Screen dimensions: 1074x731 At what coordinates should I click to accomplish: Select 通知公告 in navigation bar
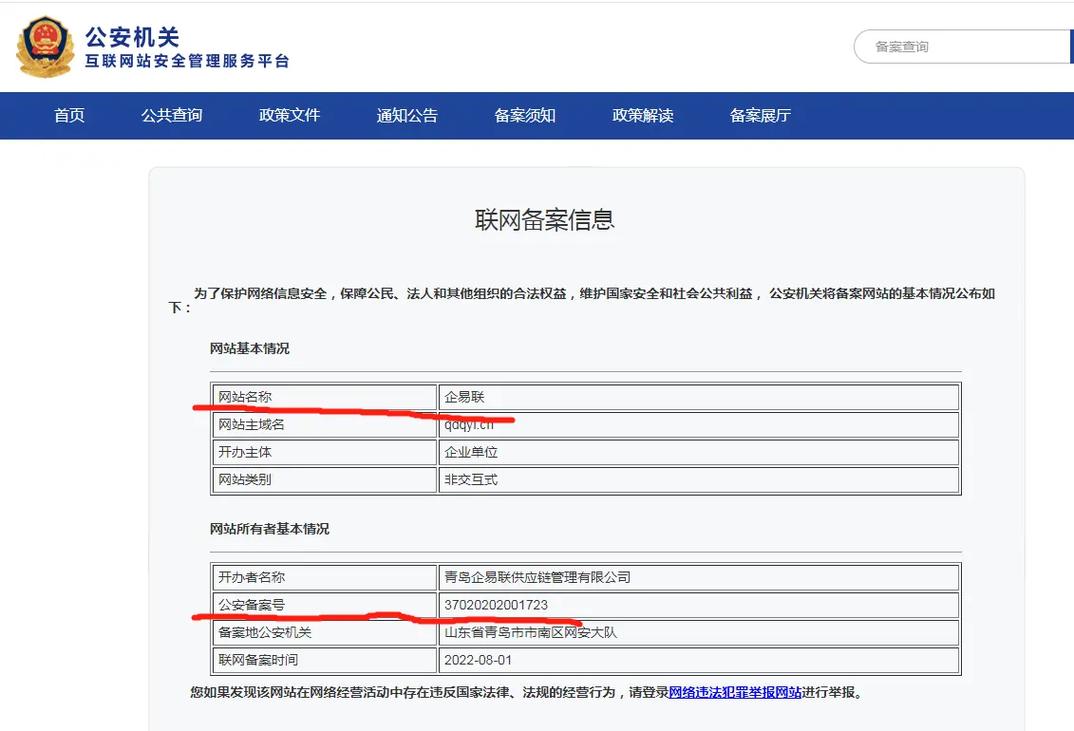(408, 115)
